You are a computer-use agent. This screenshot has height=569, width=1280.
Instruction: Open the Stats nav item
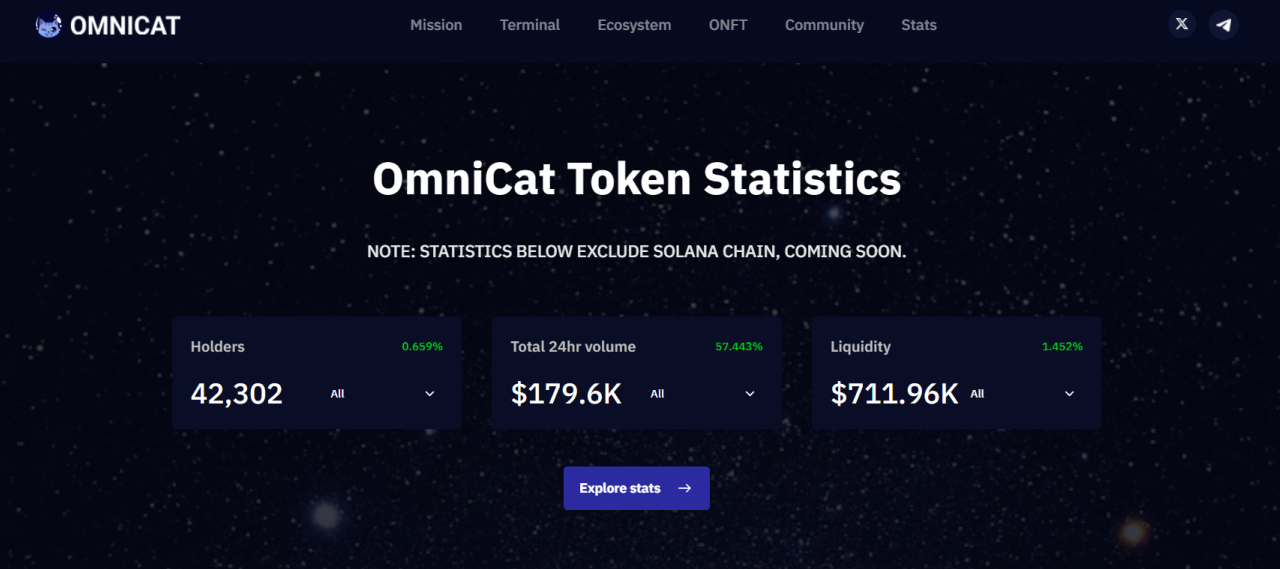click(x=919, y=25)
